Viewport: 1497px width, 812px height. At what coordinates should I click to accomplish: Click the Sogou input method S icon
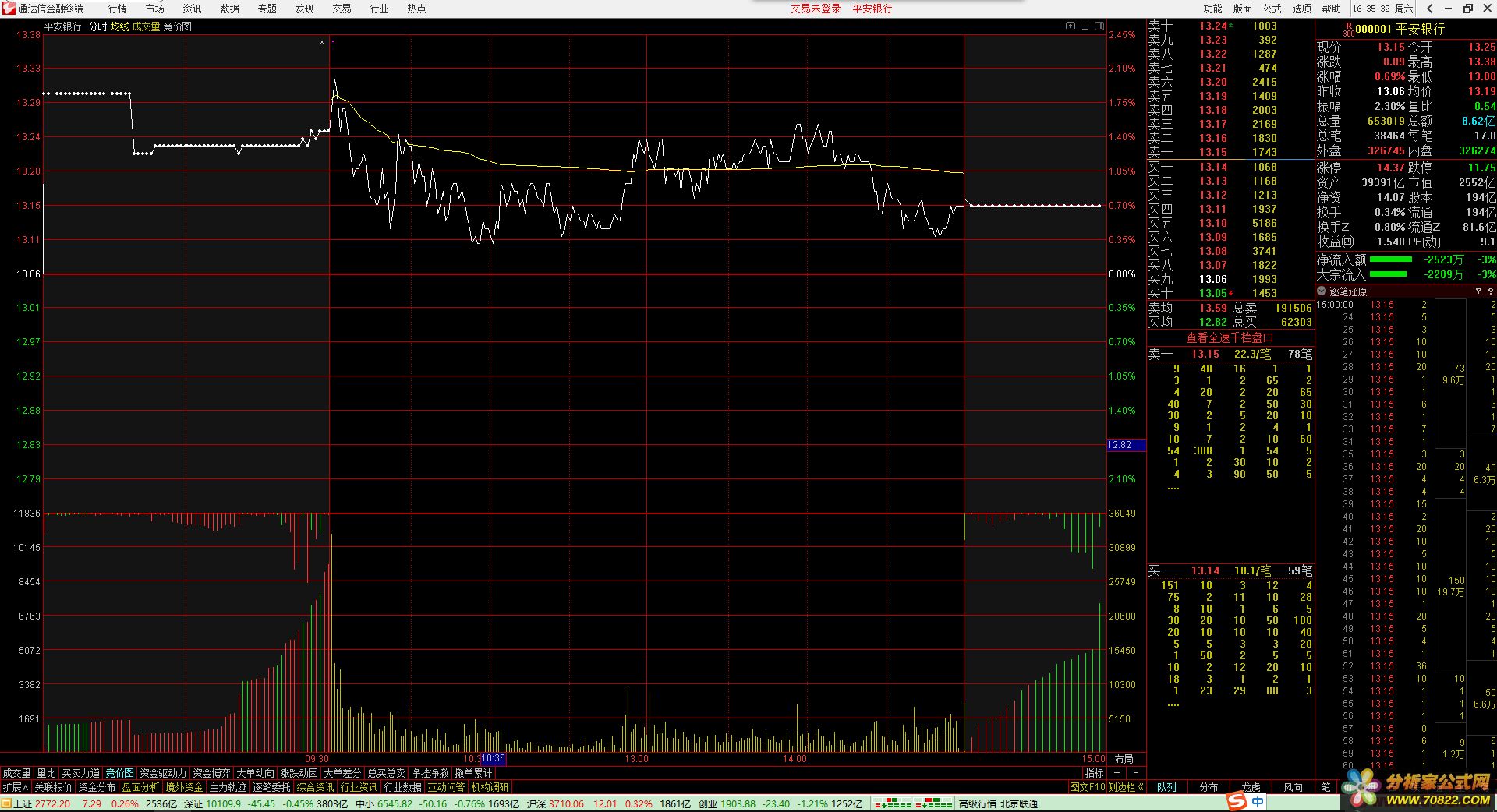coord(1237,801)
